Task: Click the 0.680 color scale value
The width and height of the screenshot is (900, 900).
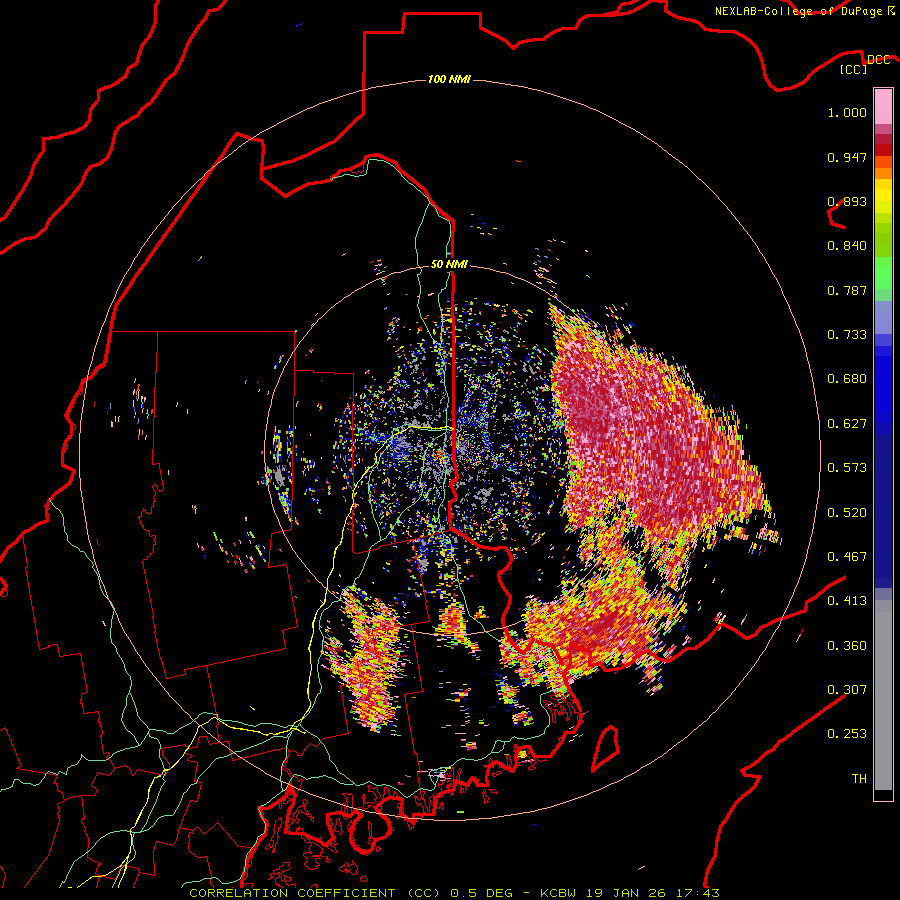Action: [x=847, y=379]
